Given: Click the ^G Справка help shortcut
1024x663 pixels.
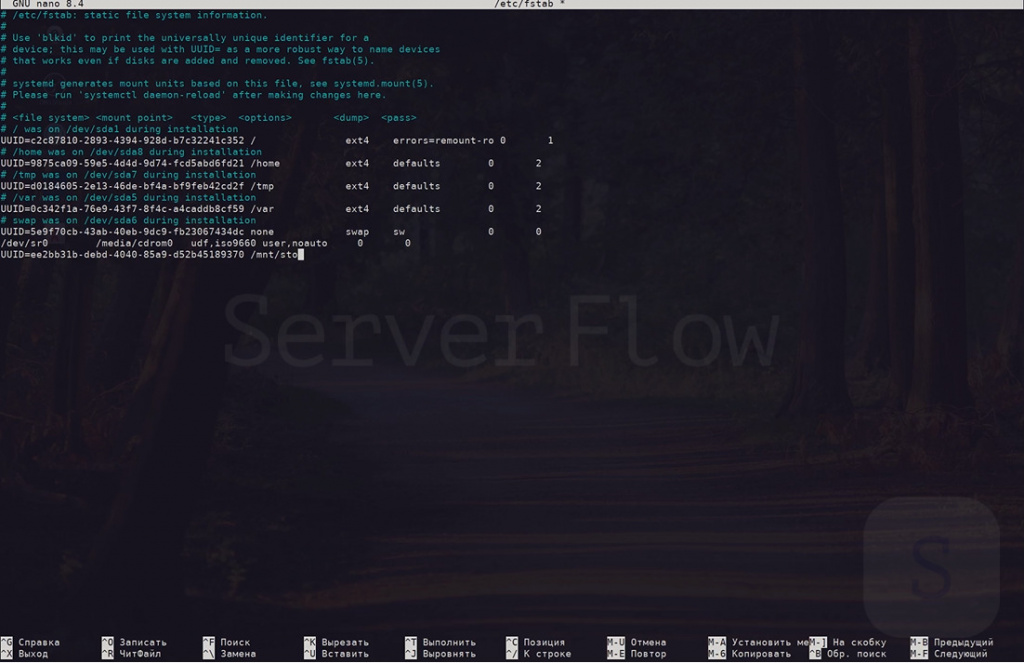Looking at the screenshot, I should pos(30,642).
